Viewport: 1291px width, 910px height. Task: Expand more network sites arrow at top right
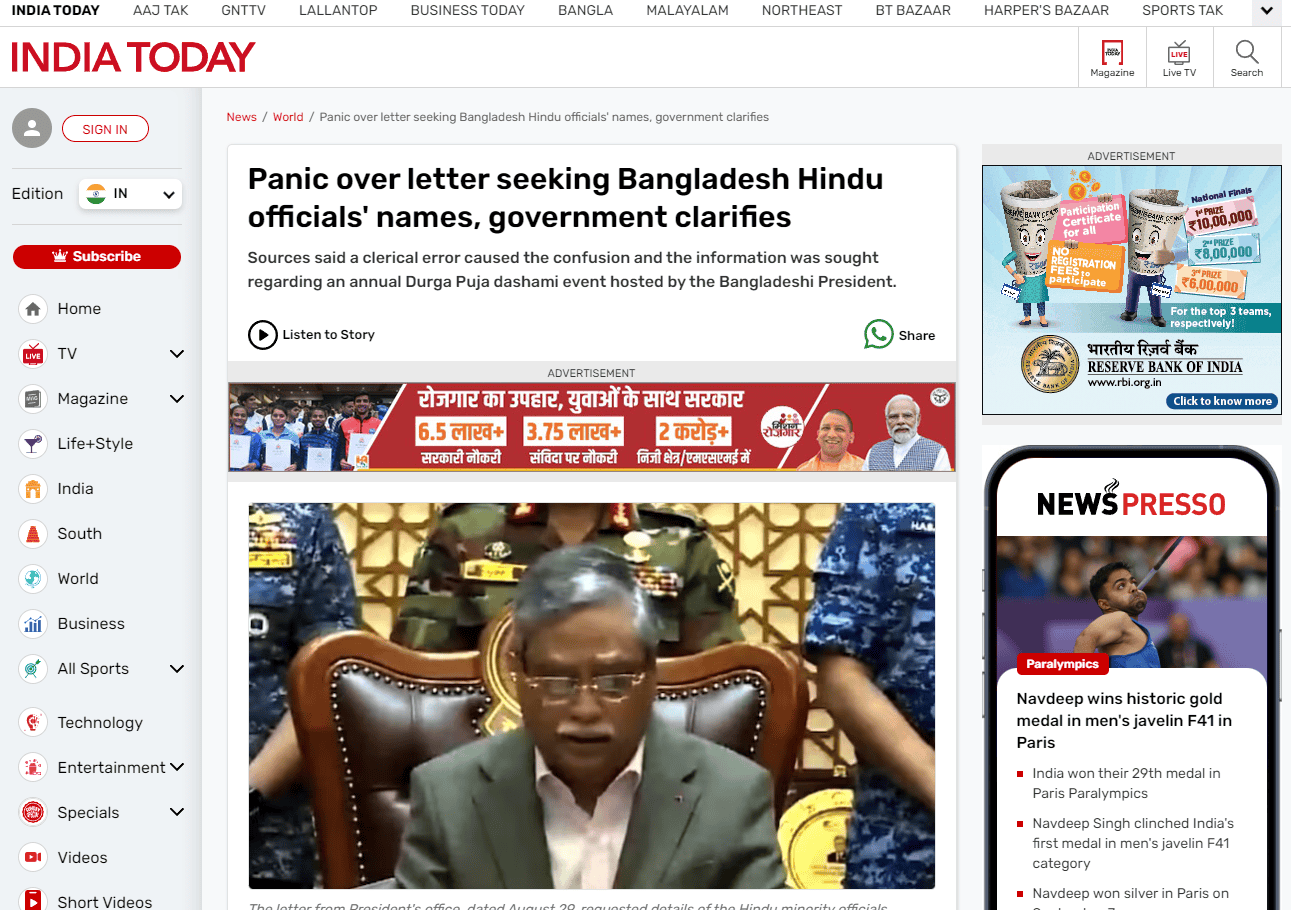point(1267,11)
